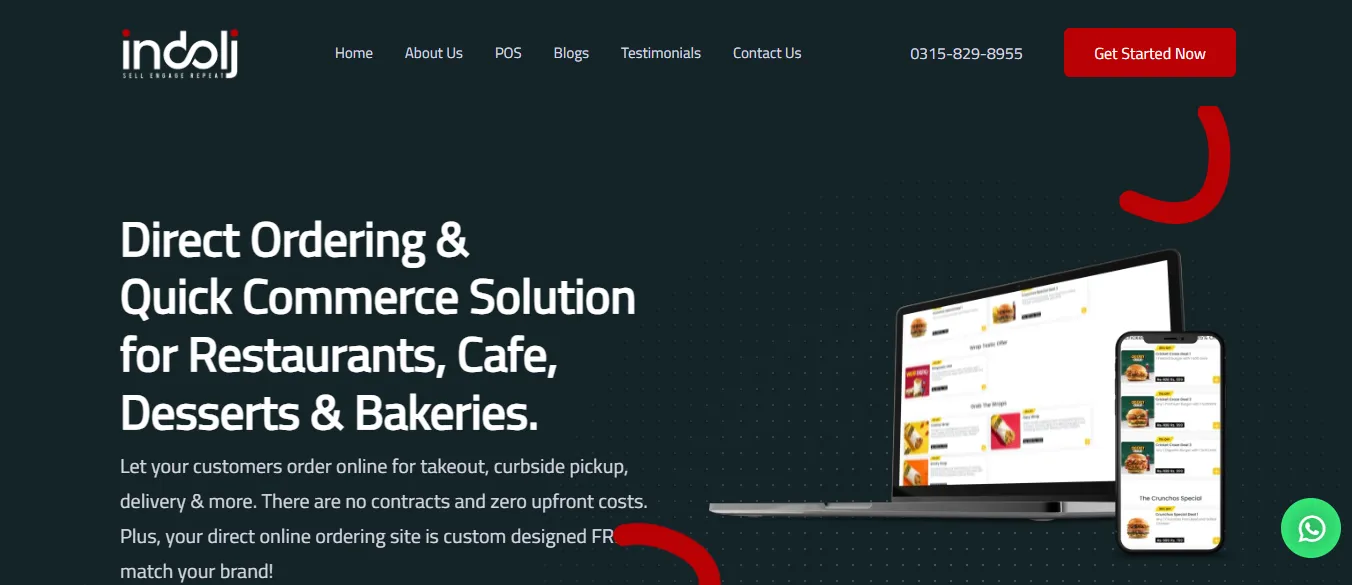Go to Home menu item

[354, 53]
